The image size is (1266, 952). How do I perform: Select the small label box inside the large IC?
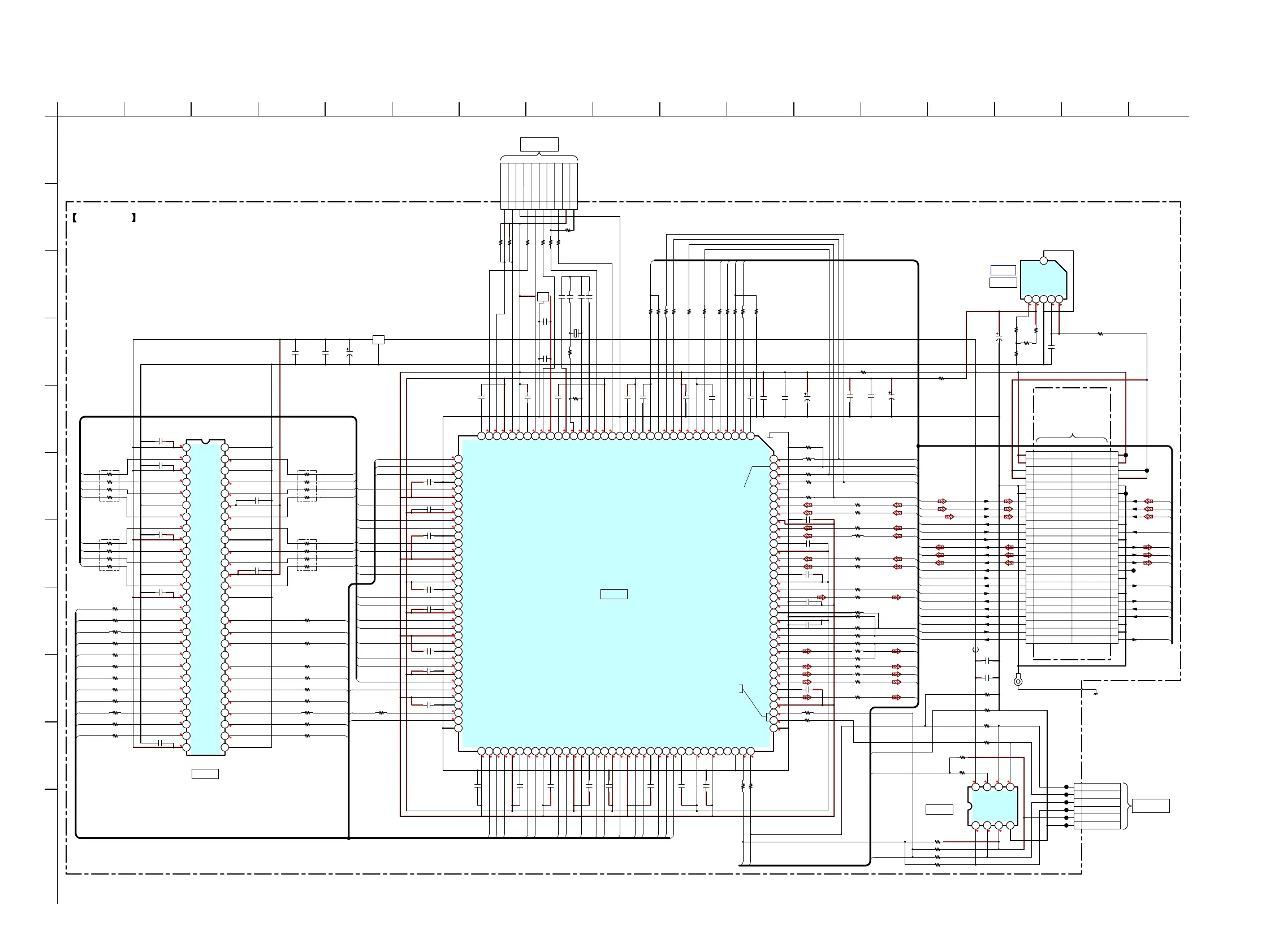(614, 594)
